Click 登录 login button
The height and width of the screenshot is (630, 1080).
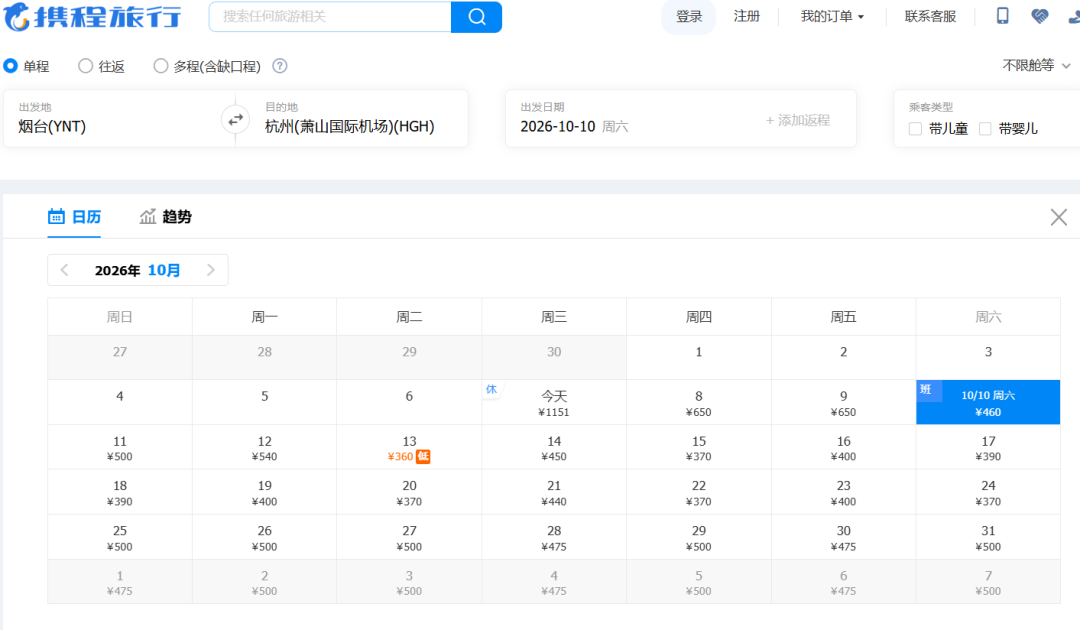pos(689,17)
